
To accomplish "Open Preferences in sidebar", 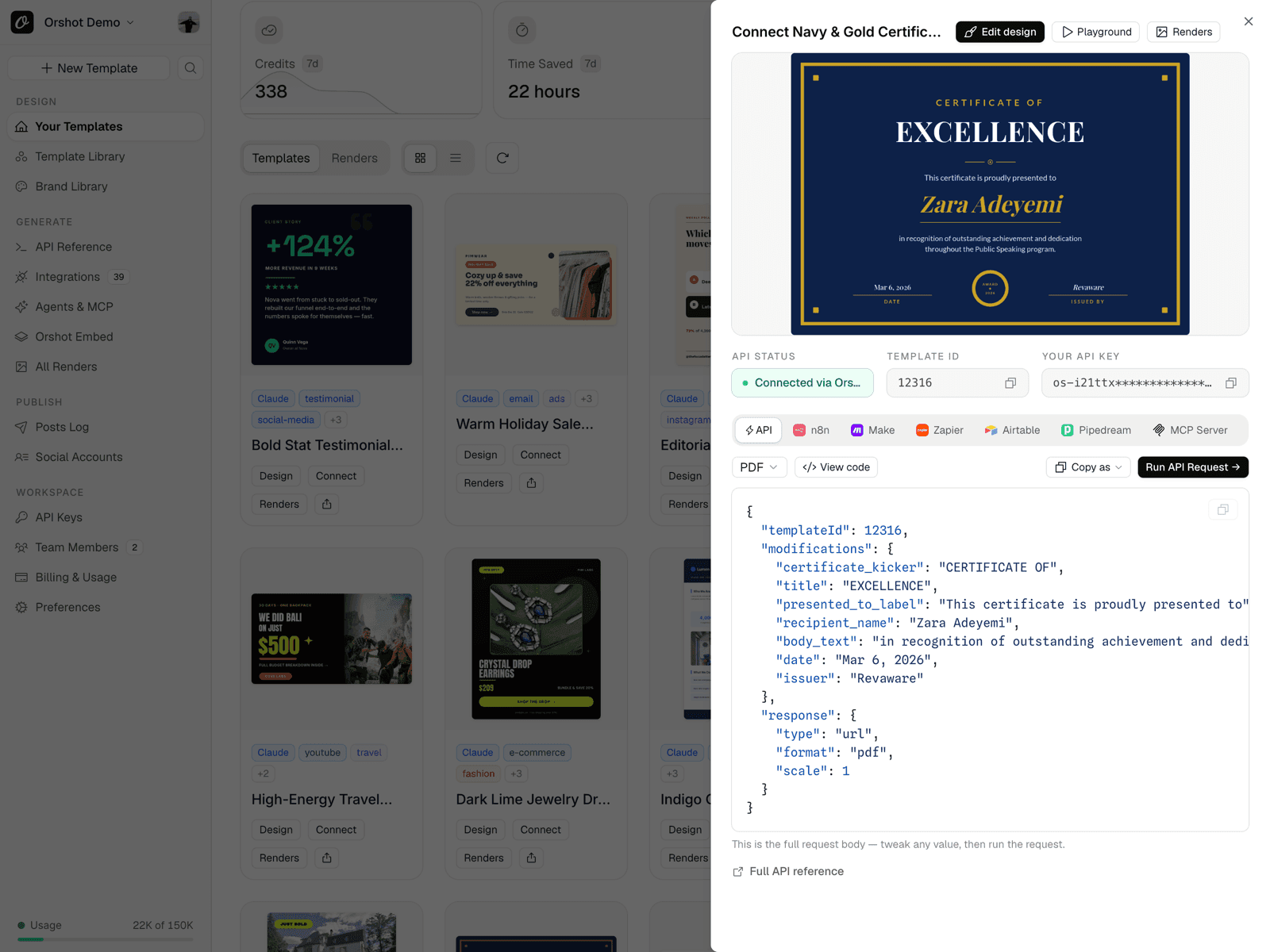I will tap(106, 608).
